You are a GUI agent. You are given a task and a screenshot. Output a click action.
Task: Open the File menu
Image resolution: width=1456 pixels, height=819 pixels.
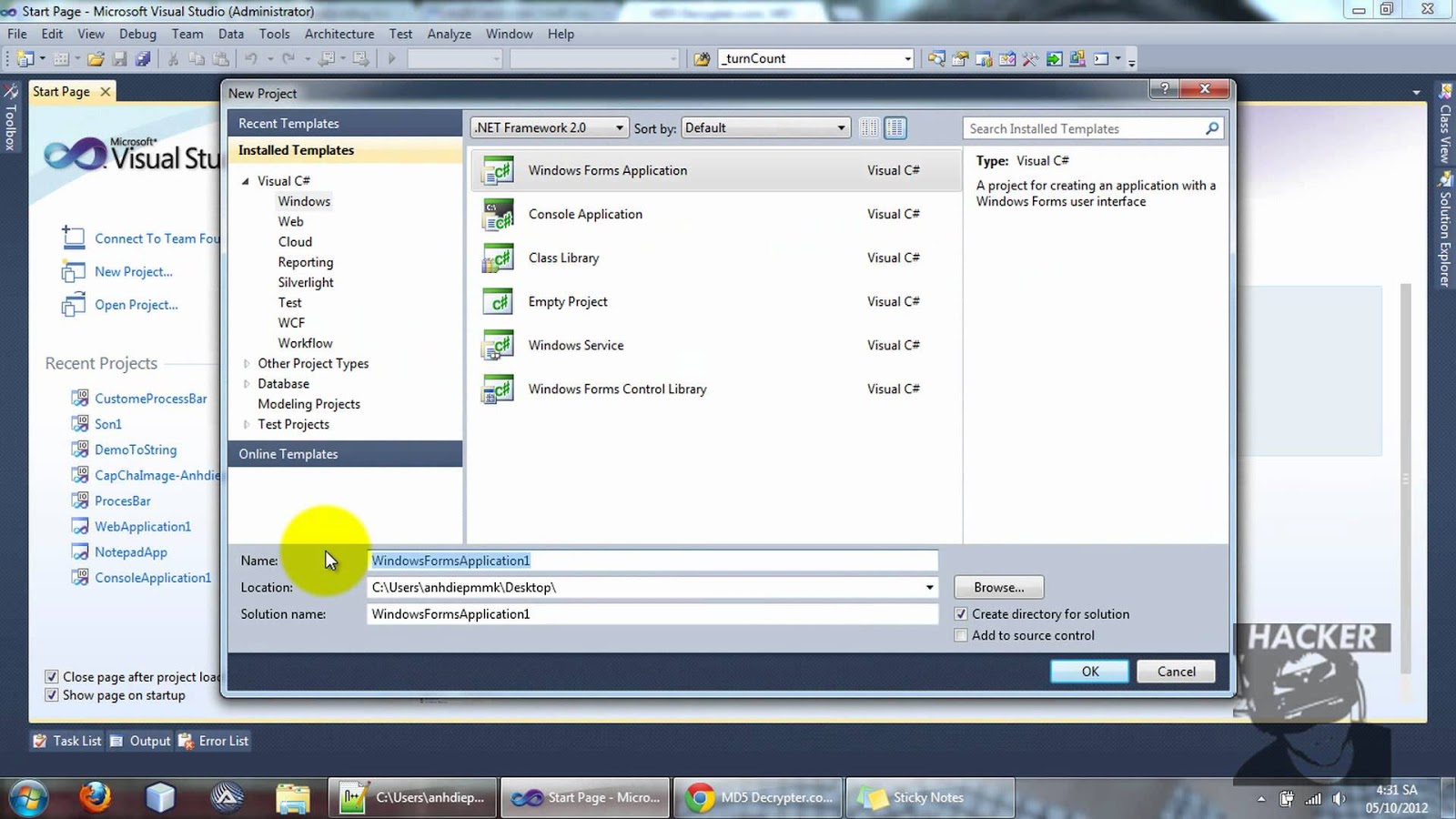[x=17, y=34]
